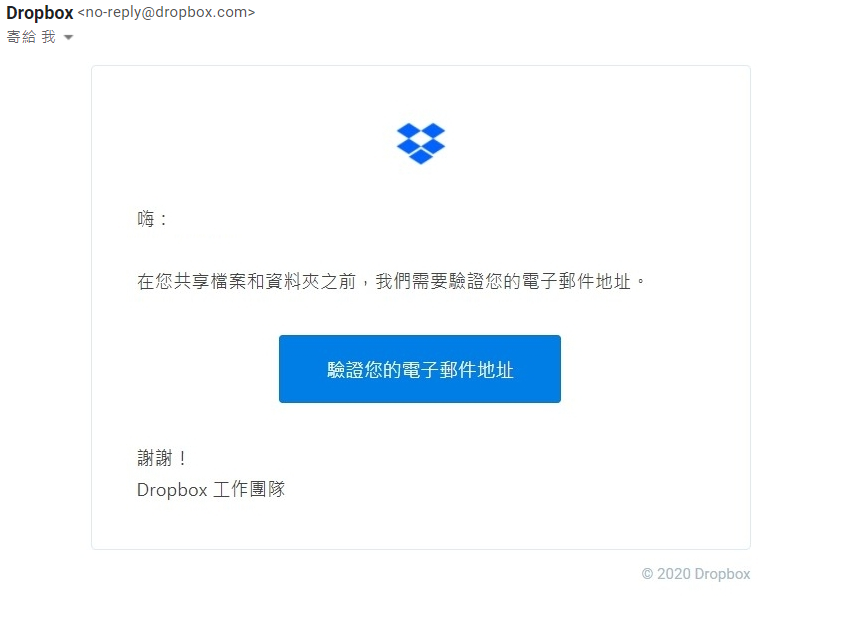Viewport: 859px width, 627px height.
Task: Click Dropbox in the 工作團隊 signature line
Action: [172, 490]
